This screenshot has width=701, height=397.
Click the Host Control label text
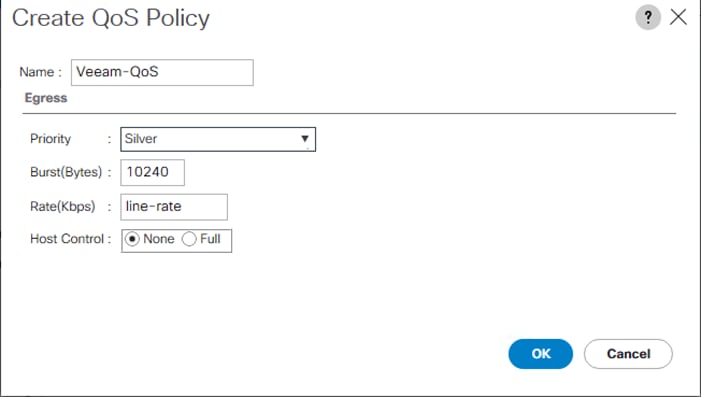67,239
